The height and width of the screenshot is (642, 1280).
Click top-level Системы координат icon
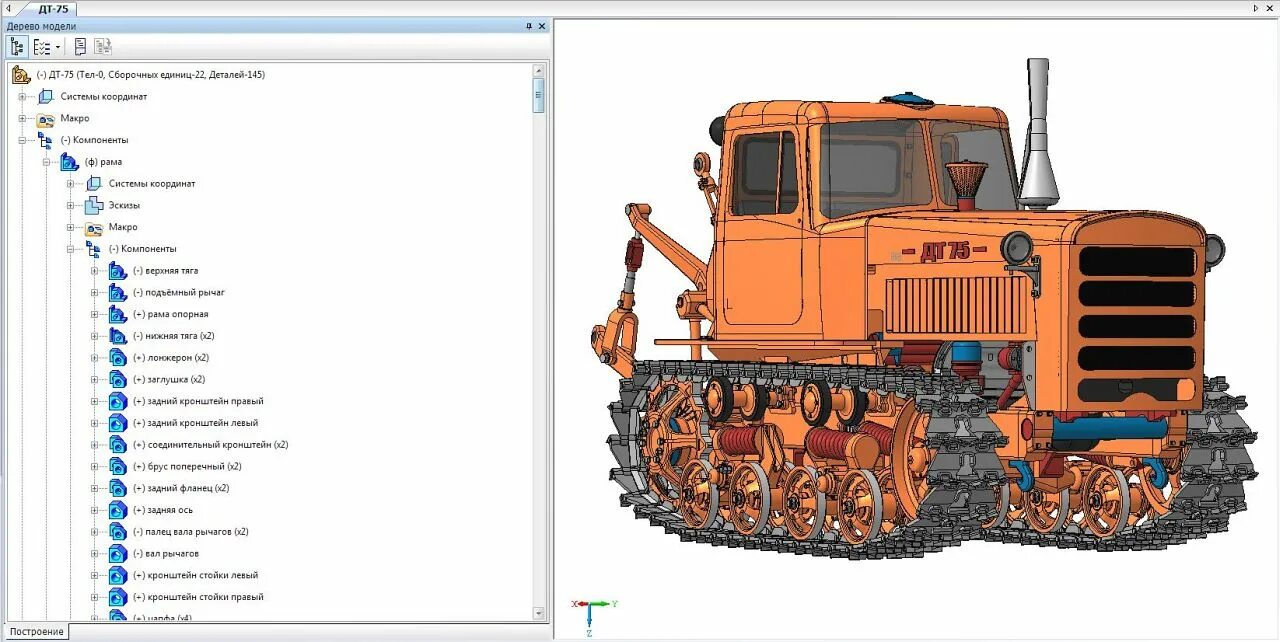tap(45, 97)
